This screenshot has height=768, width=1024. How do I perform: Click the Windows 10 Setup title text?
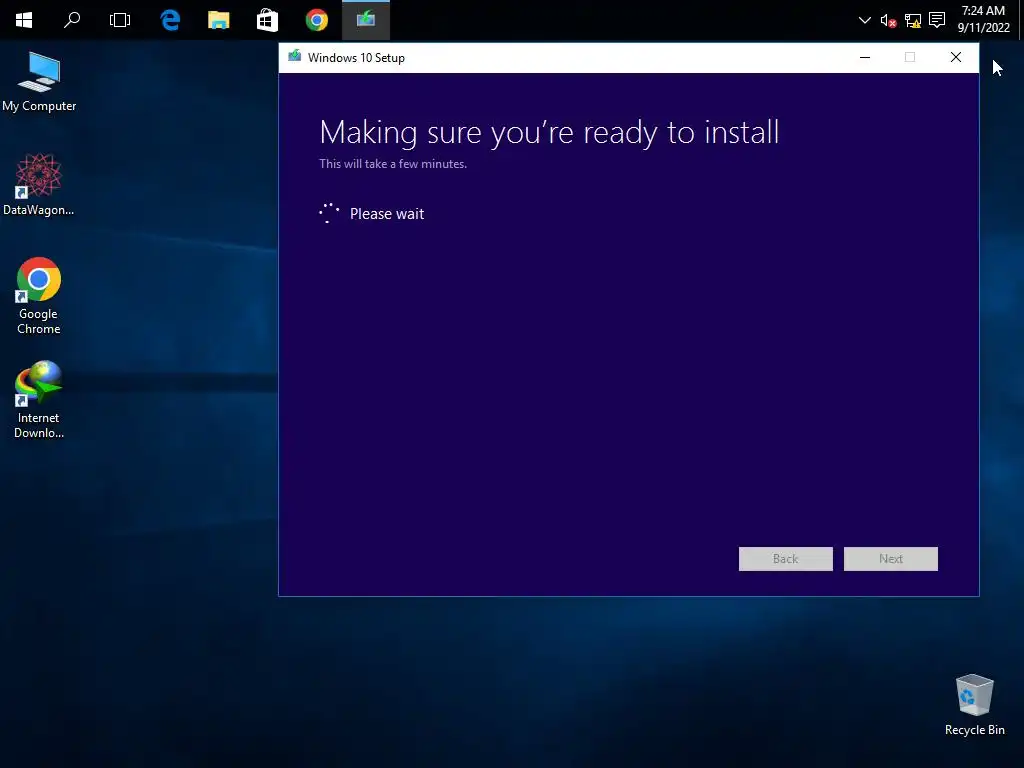[357, 57]
